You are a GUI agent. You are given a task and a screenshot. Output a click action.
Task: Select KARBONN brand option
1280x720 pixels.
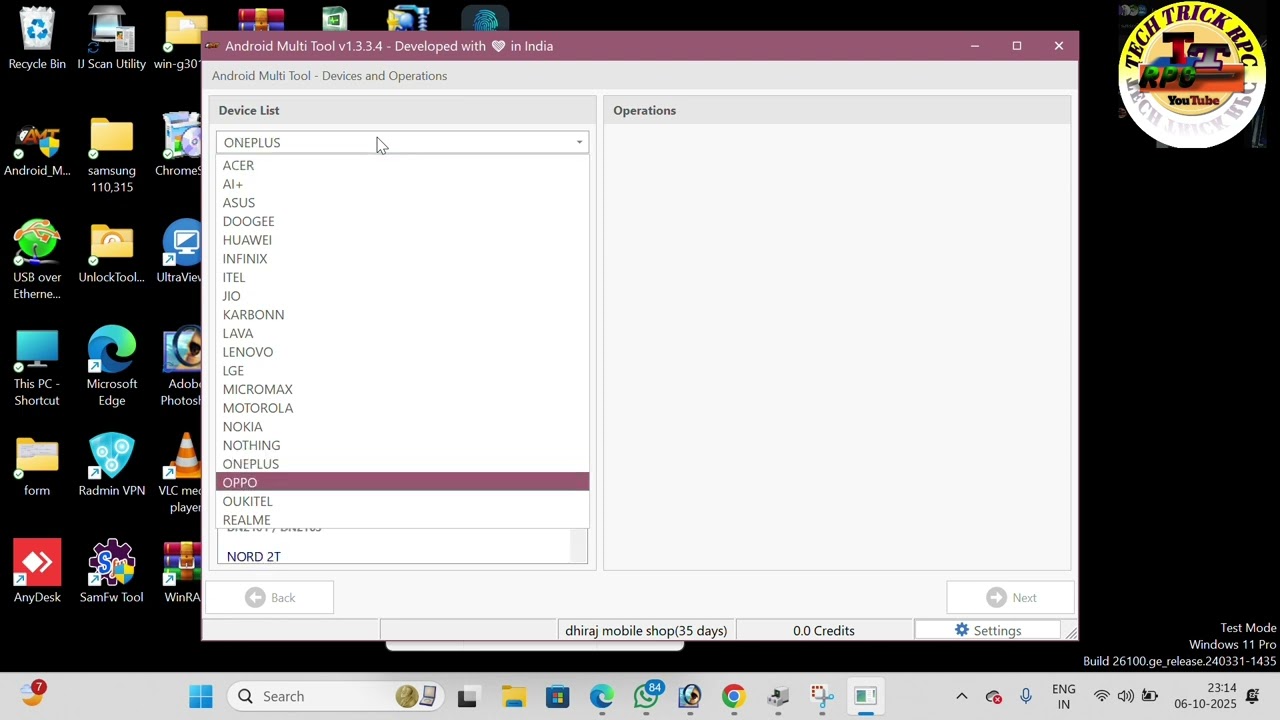click(402, 315)
